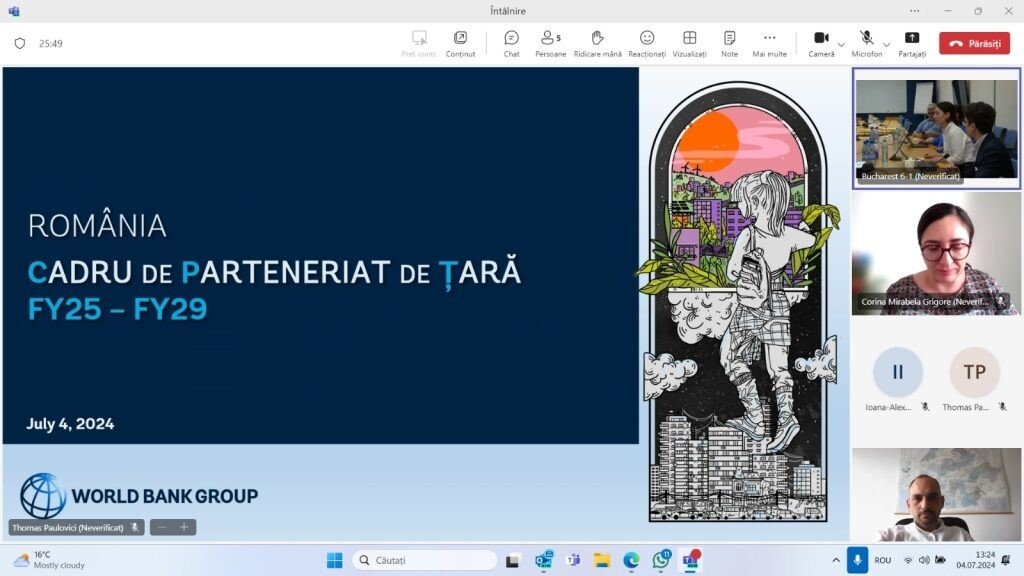Open the Mai multe options menu
1024x576 pixels.
[x=769, y=43]
